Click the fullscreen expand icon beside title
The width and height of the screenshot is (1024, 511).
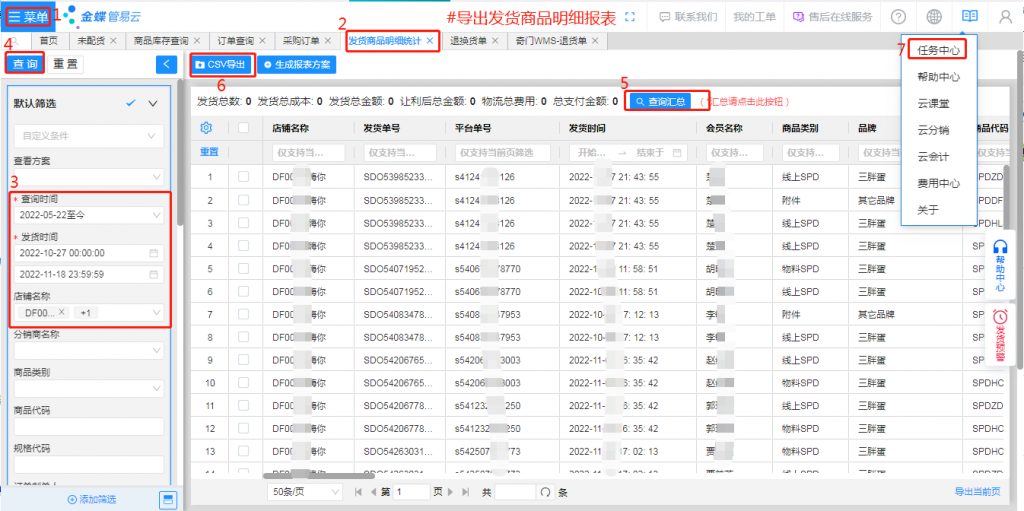point(629,17)
